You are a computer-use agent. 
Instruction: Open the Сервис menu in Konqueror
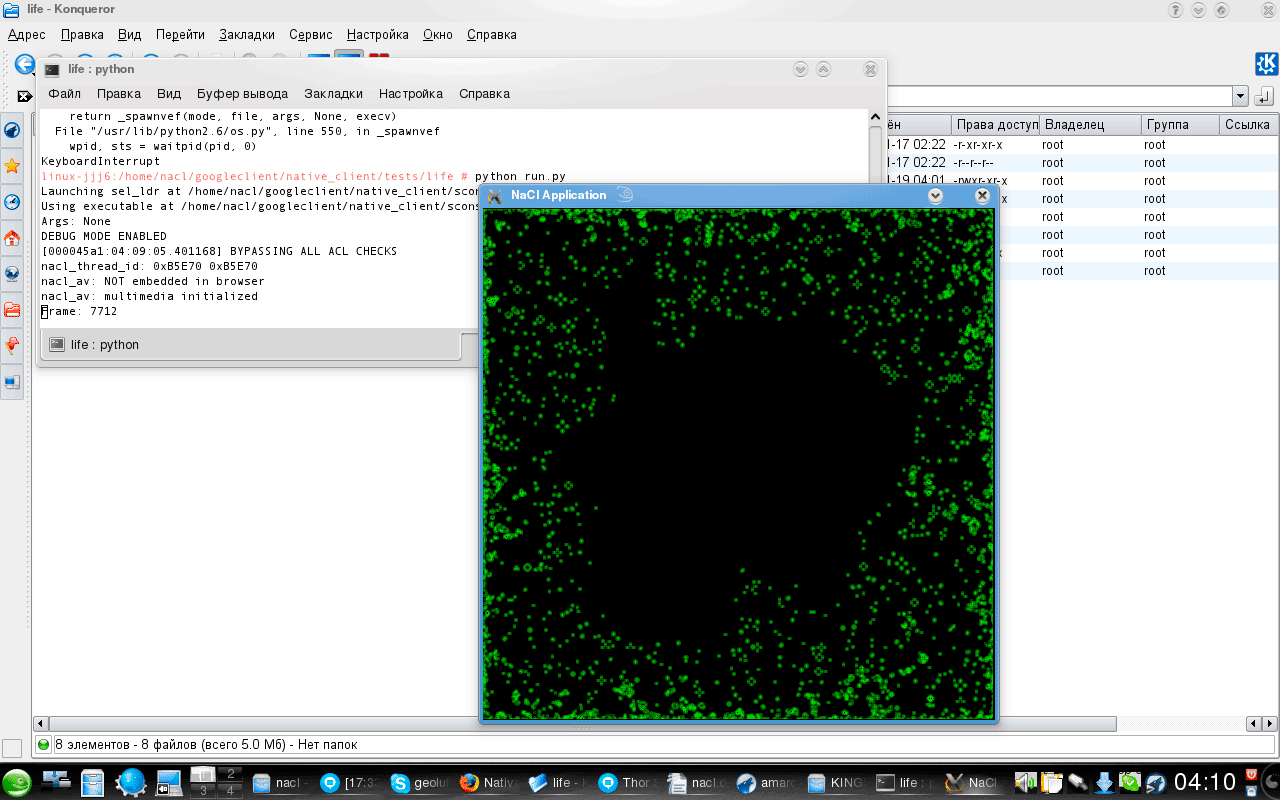coord(311,34)
